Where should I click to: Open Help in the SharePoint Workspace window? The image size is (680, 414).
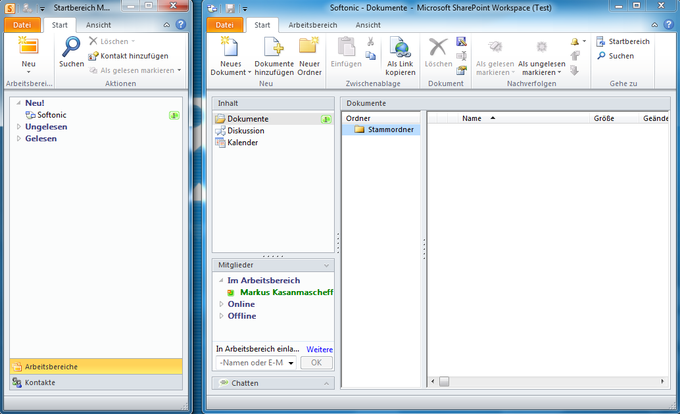coord(669,25)
